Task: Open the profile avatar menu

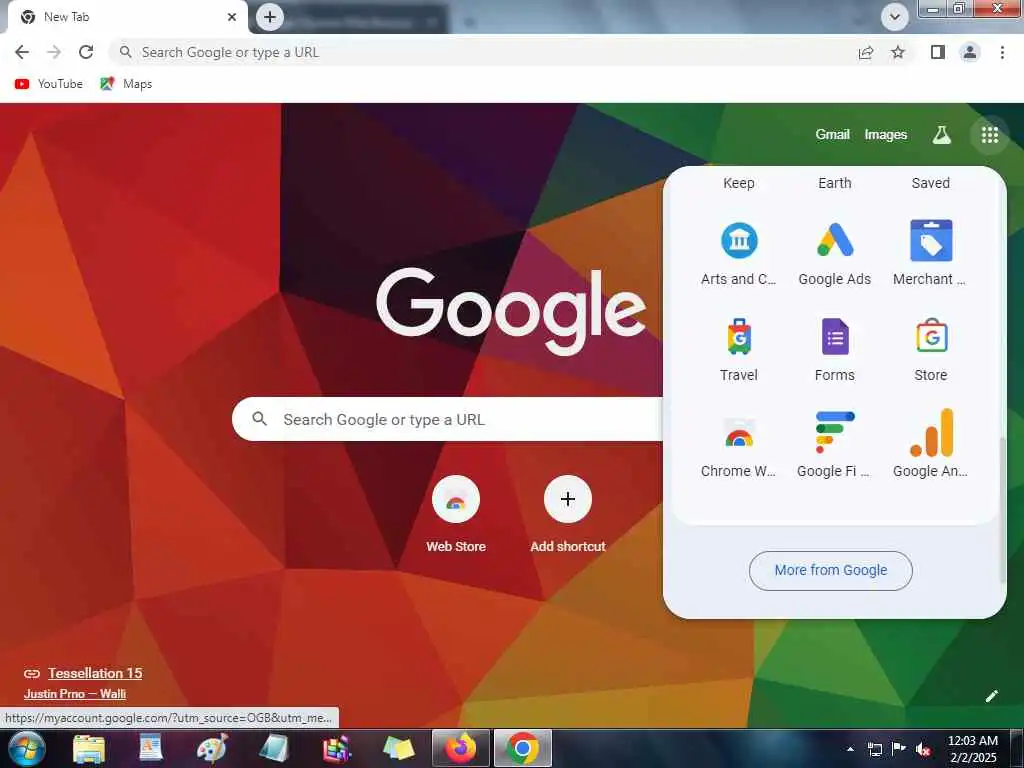Action: coord(970,52)
